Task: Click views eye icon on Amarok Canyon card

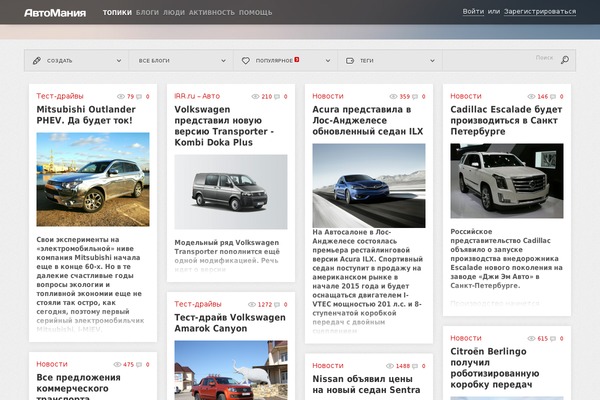Action: [x=252, y=305]
